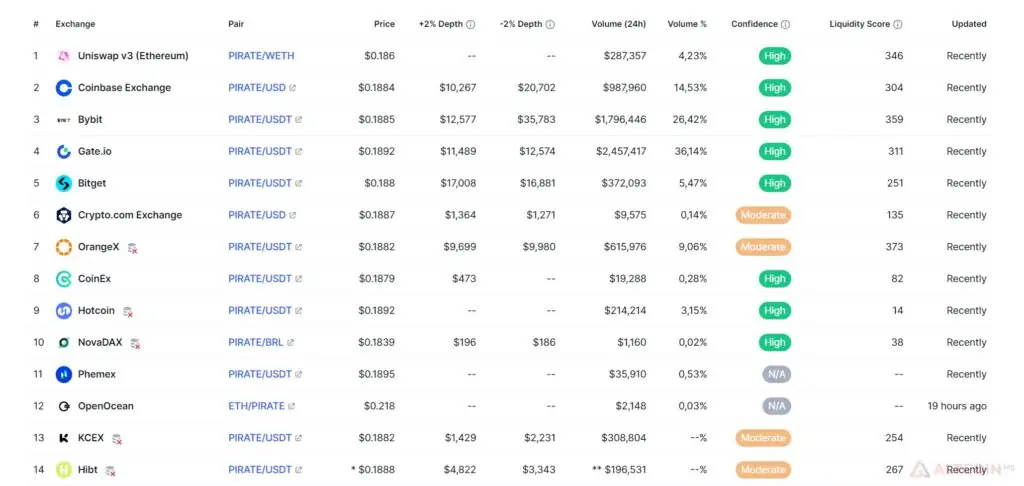Screen dimensions: 1024x486
Task: Click the Phemex logo icon
Action: 63,374
